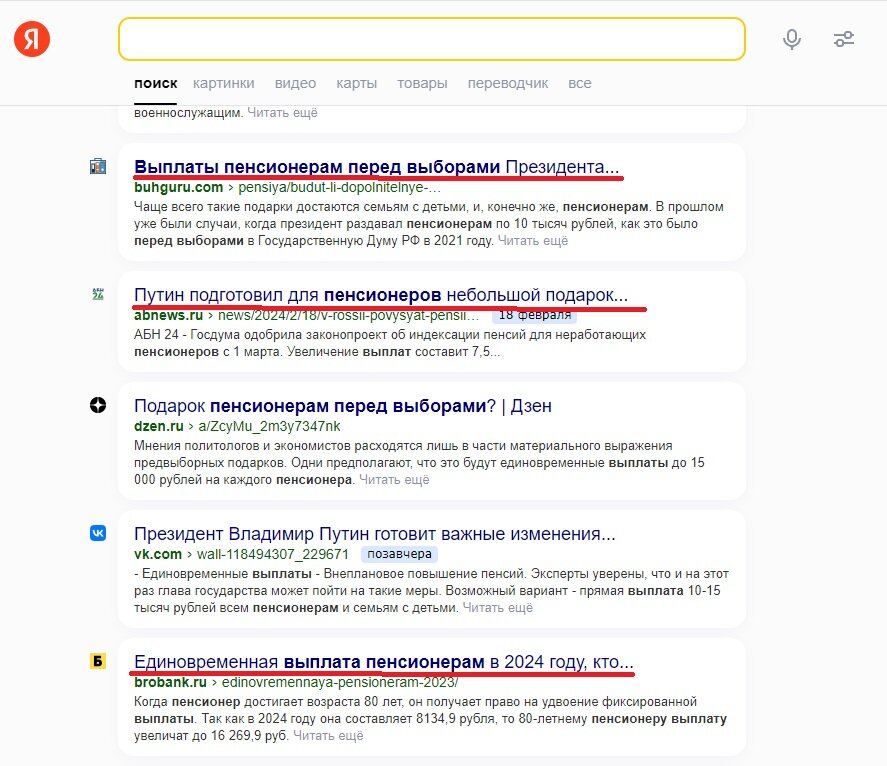The width and height of the screenshot is (887, 766).
Task: Click the все tab
Action: pyautogui.click(x=579, y=83)
